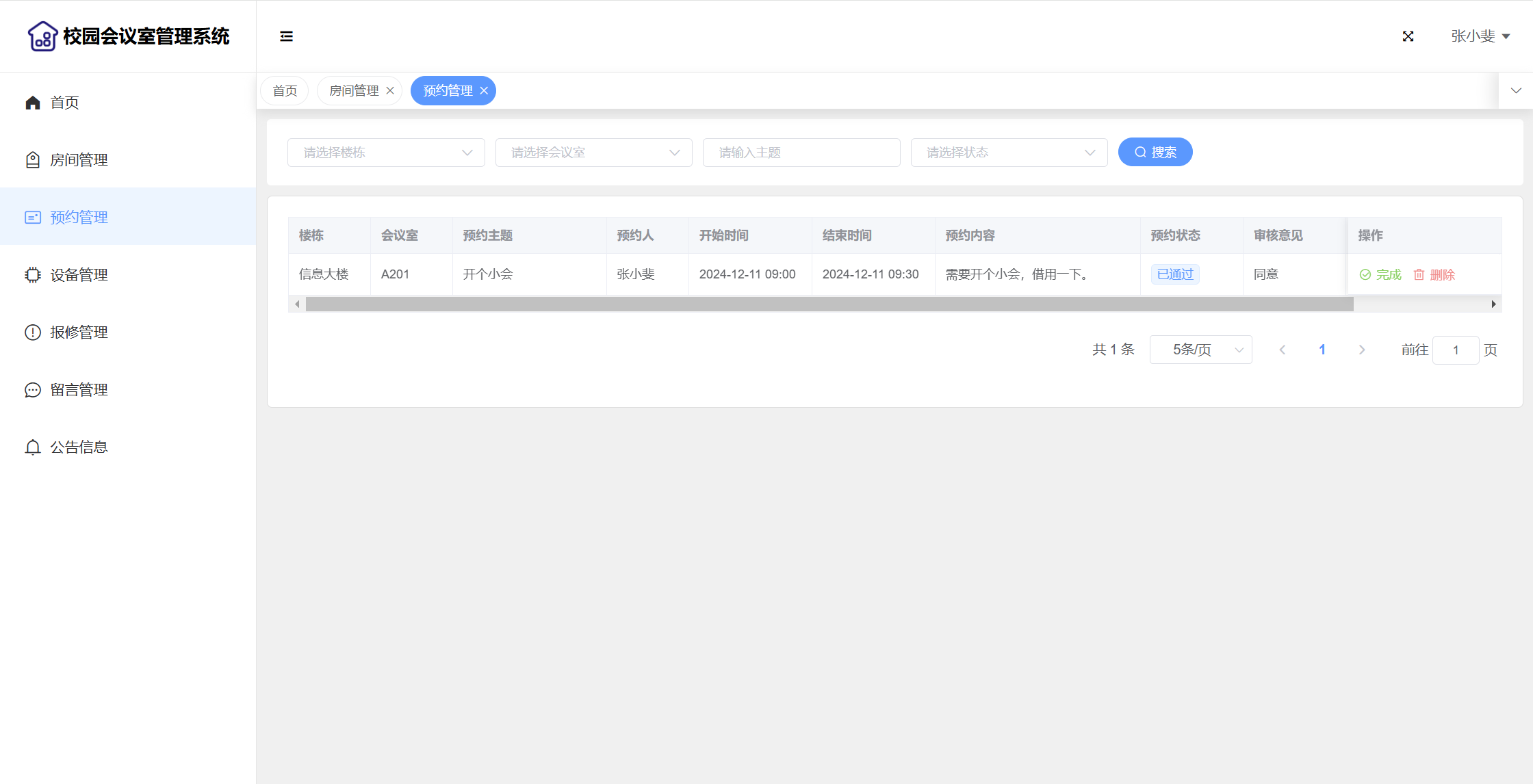Click the house logo icon
The image size is (1533, 784).
click(42, 36)
